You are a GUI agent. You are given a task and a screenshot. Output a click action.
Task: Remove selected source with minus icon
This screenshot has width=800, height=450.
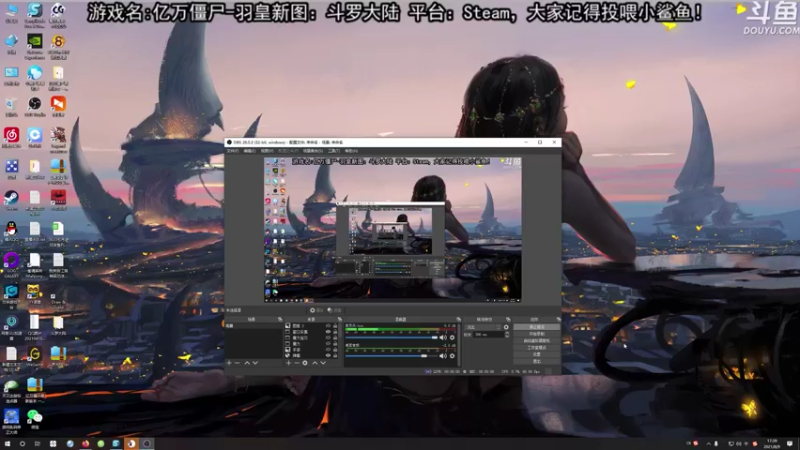coord(297,363)
